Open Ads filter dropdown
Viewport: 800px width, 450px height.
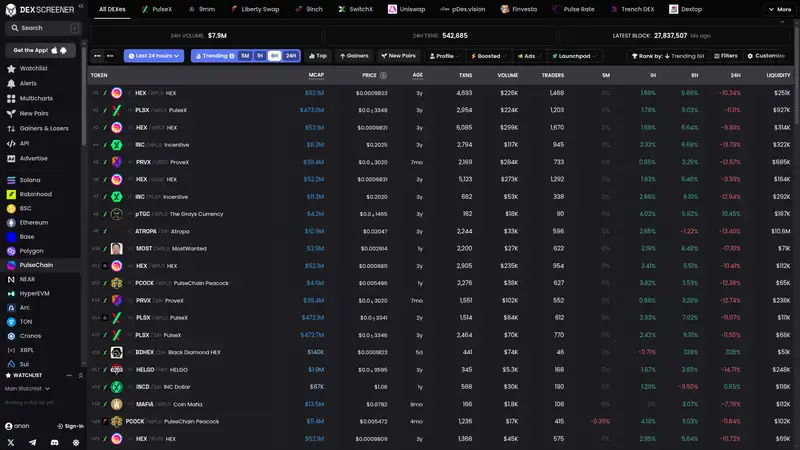[529, 56]
